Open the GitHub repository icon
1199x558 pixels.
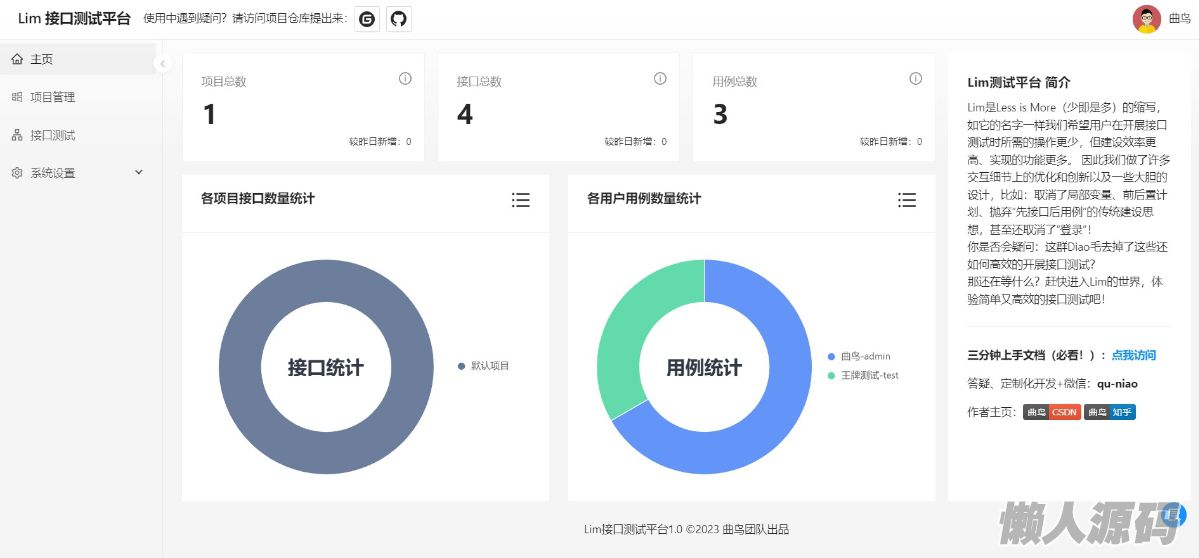(399, 19)
